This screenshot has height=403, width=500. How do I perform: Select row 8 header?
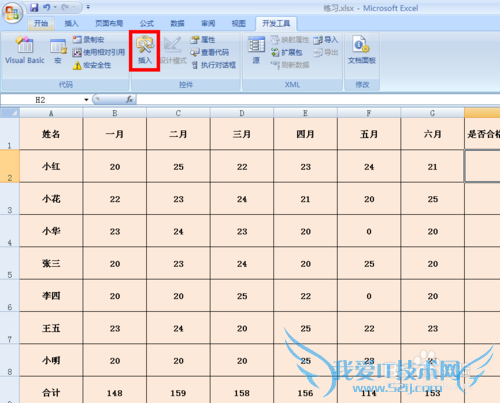click(10, 360)
